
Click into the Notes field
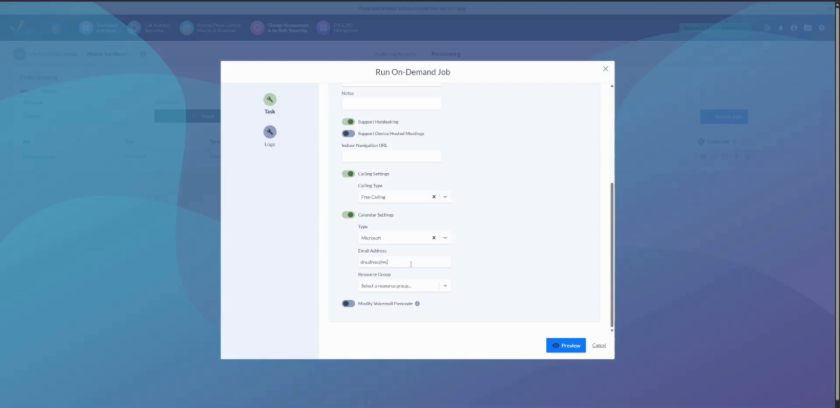point(391,103)
